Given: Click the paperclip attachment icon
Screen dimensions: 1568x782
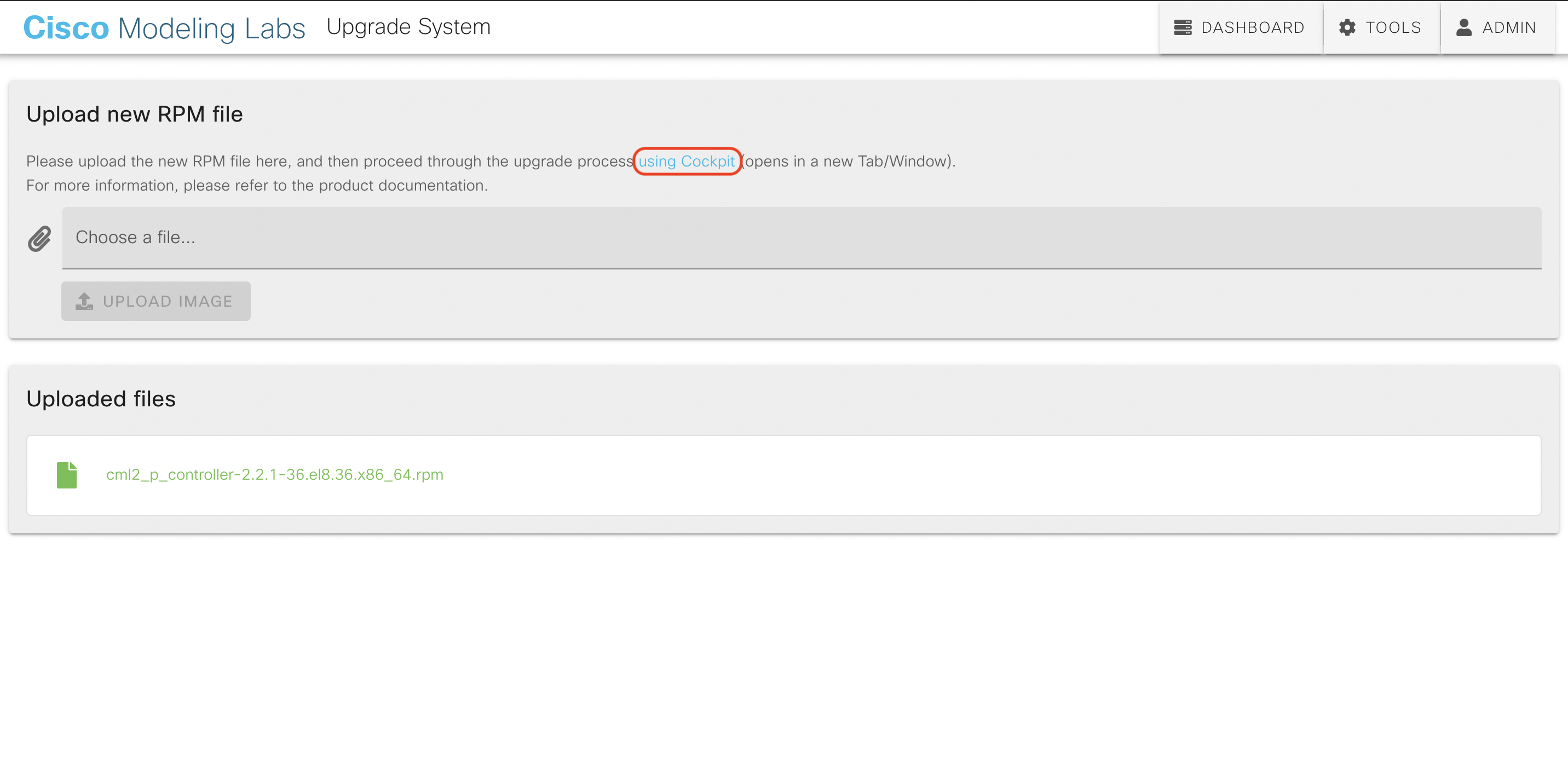Looking at the screenshot, I should point(39,239).
